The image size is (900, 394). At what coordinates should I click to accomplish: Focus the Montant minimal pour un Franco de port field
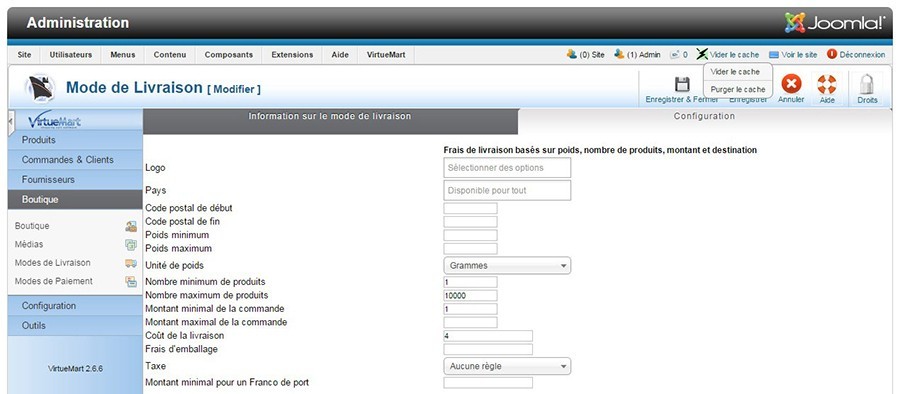(488, 383)
